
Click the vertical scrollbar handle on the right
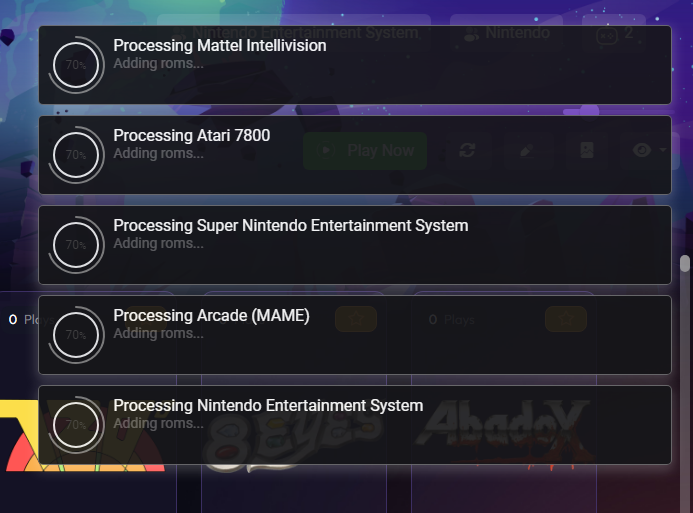(685, 263)
